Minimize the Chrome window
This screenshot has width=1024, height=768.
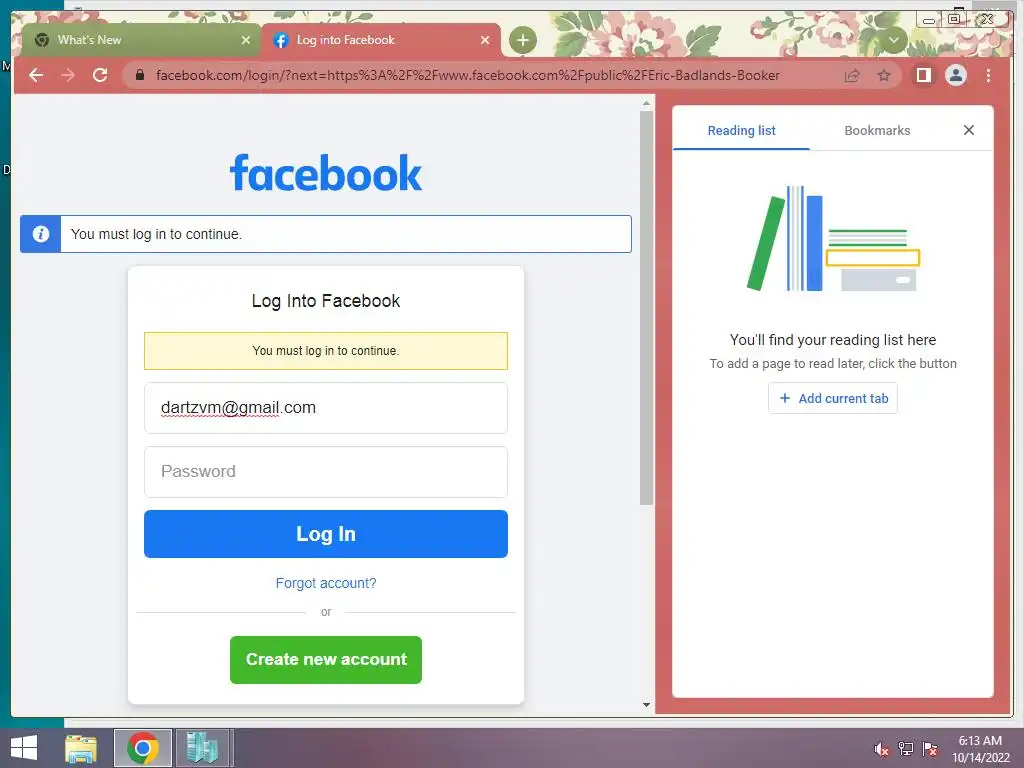point(929,20)
